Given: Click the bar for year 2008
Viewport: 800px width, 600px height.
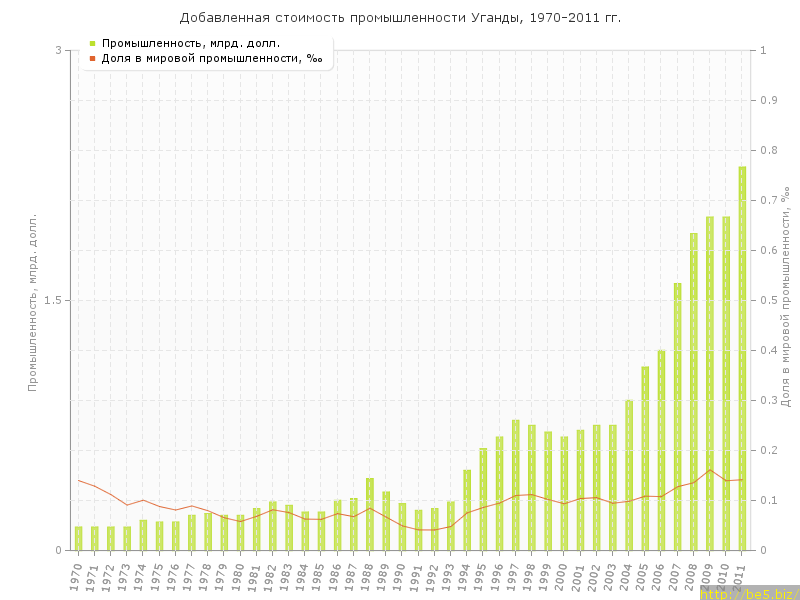Looking at the screenshot, I should [693, 391].
